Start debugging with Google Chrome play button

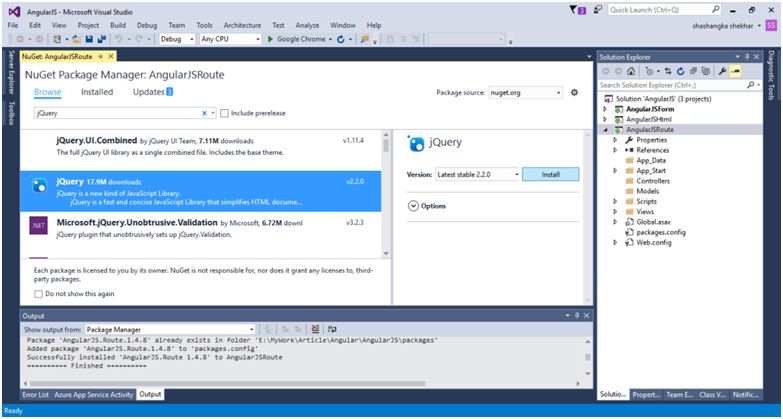[270, 39]
